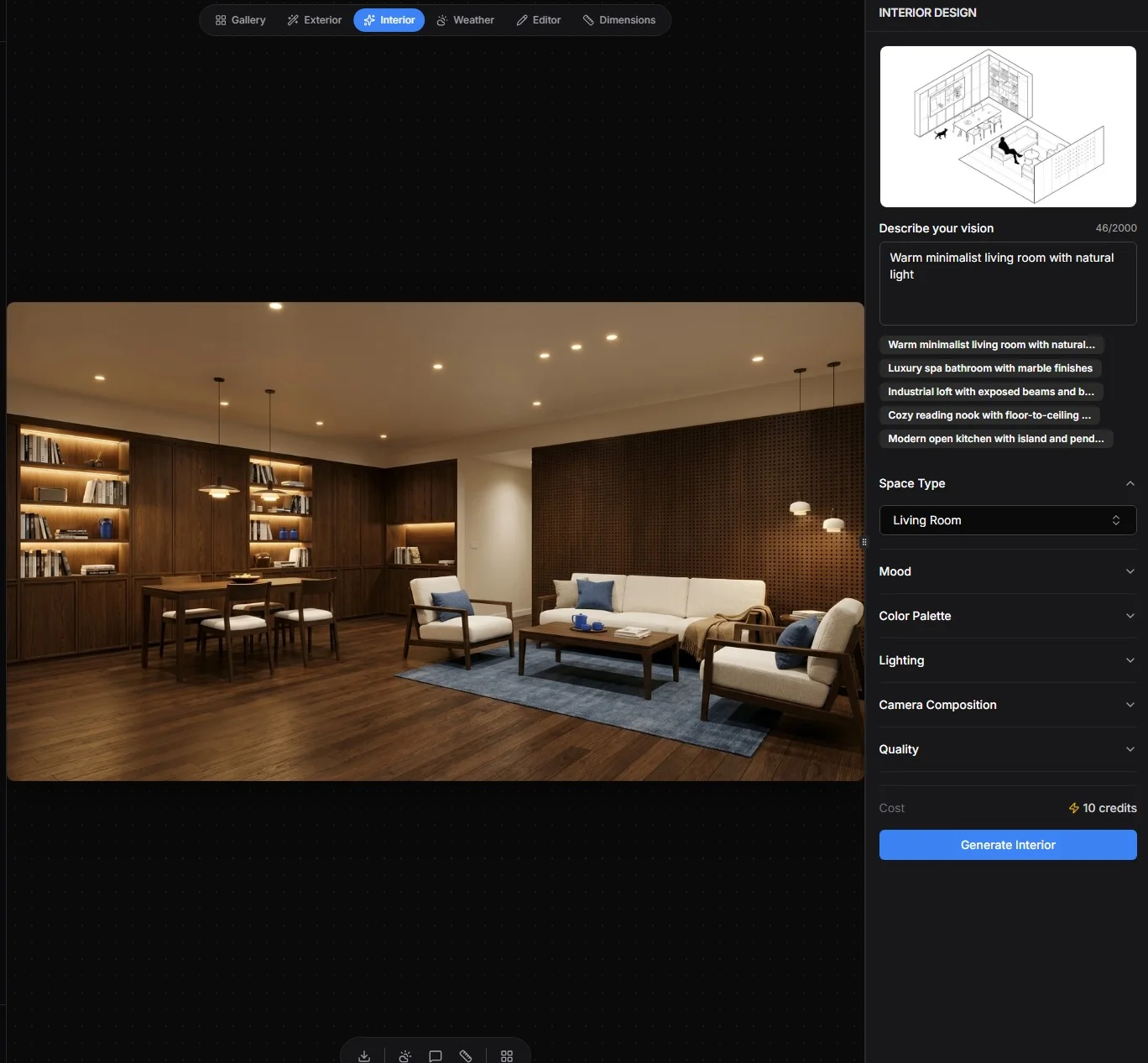The height and width of the screenshot is (1063, 1148).
Task: Click the Editor pencil icon
Action: (523, 19)
